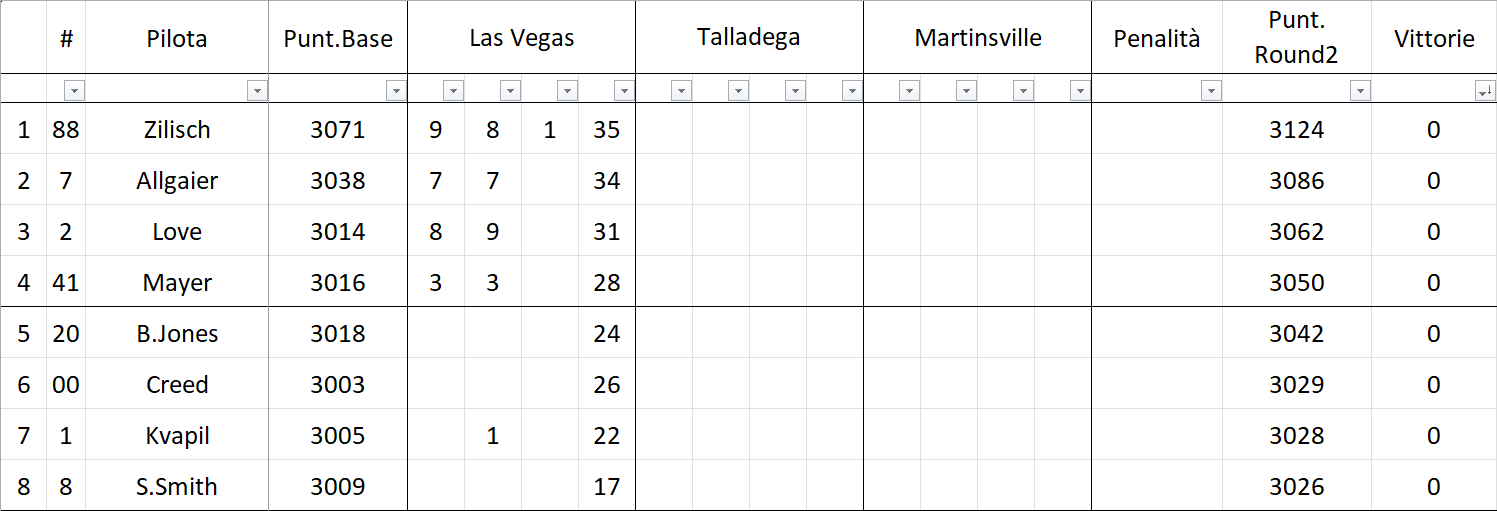Open the filter dropdown for Pilota column
1497x511 pixels.
[x=257, y=91]
